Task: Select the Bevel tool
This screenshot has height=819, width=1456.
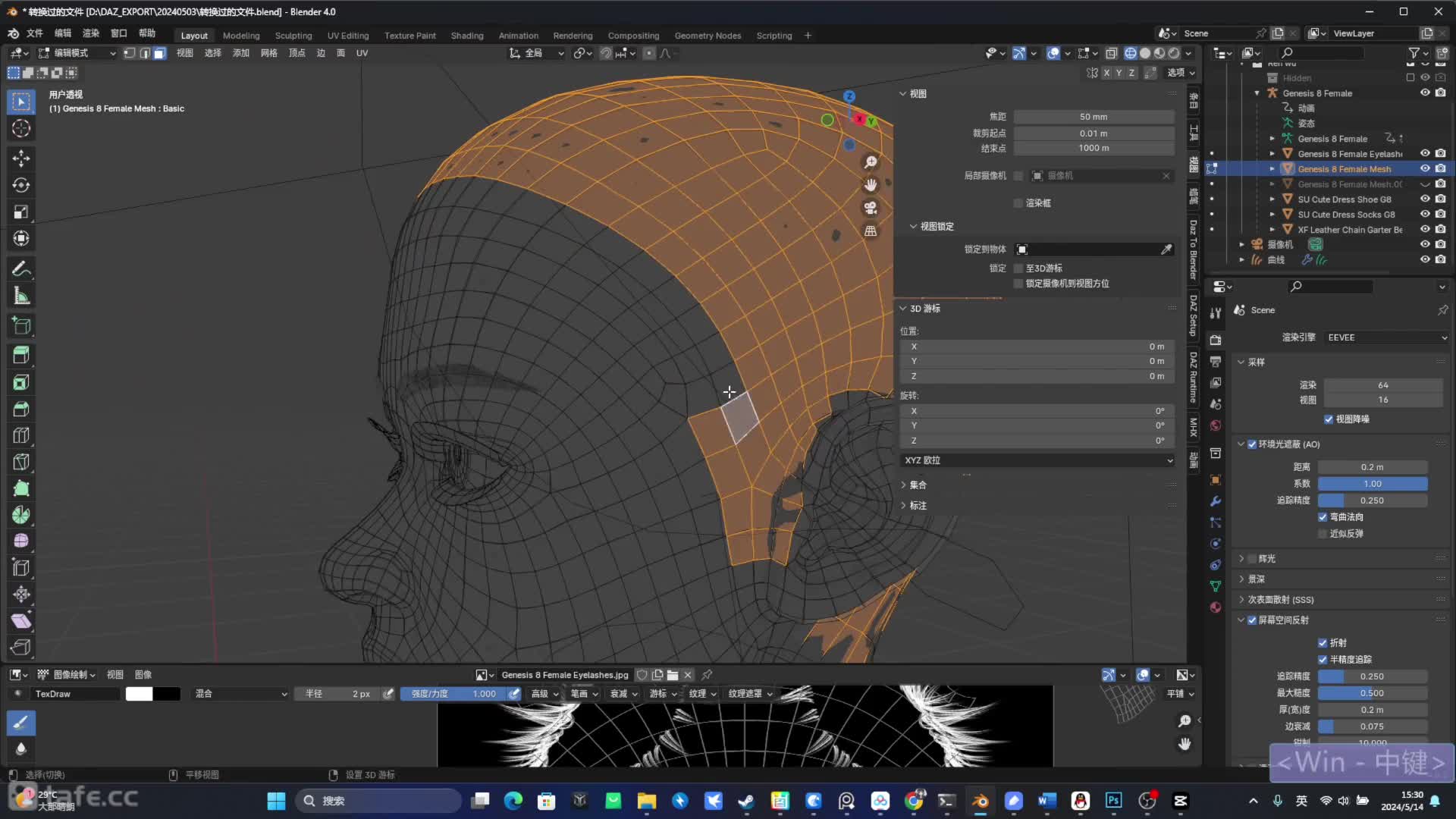Action: coord(21,409)
